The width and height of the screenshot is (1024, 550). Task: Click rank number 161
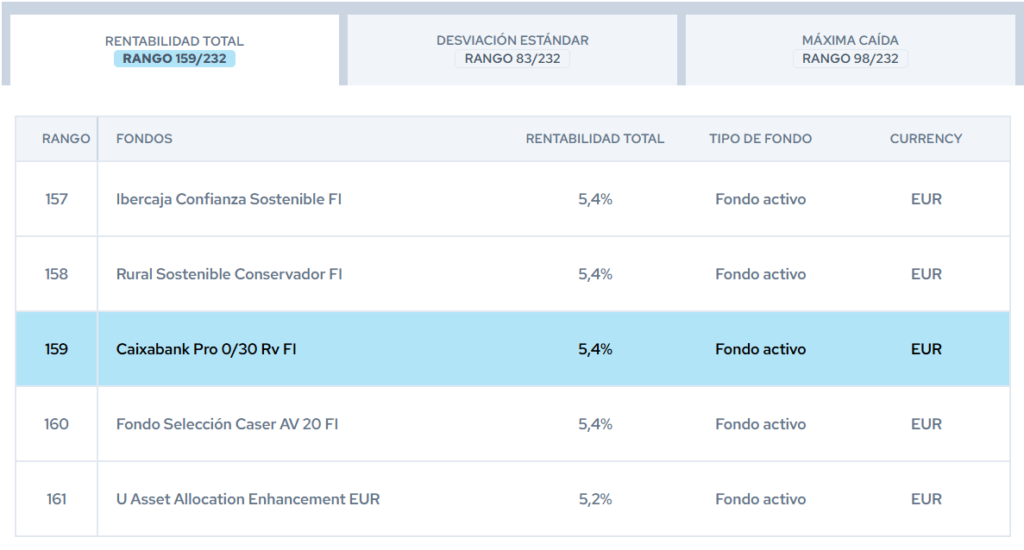(x=56, y=499)
